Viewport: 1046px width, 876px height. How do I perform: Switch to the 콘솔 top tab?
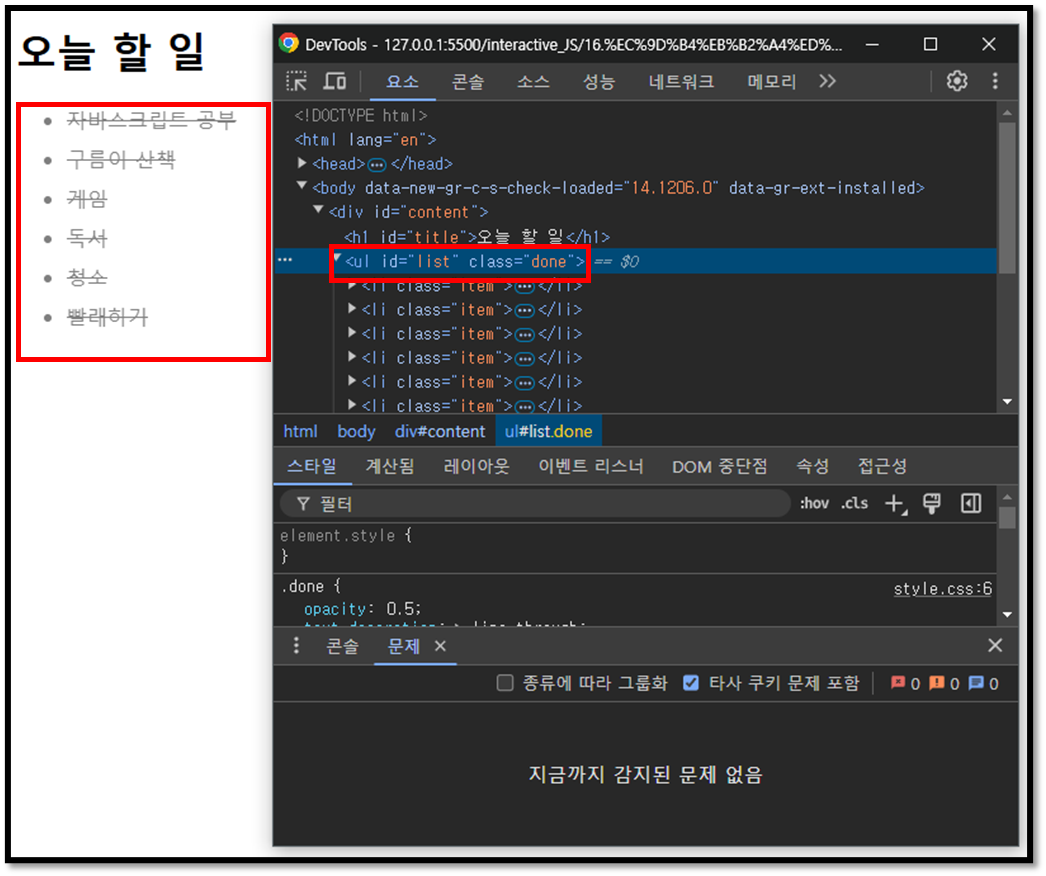click(x=468, y=82)
